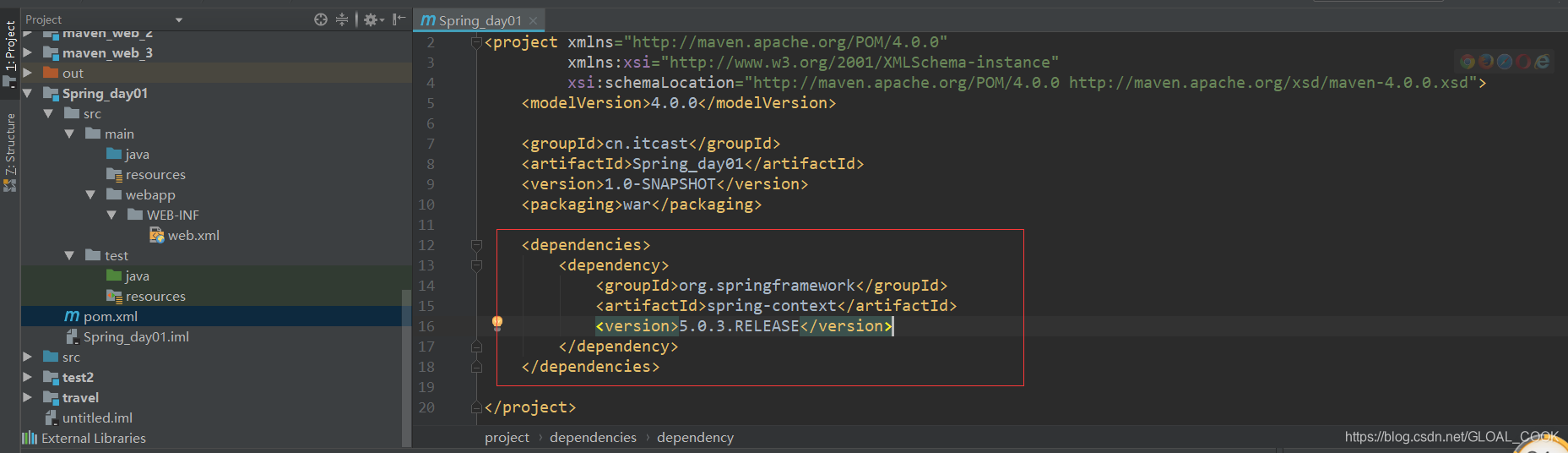The image size is (1568, 453).
Task: Open page in Safari browser icon
Action: 1505,62
